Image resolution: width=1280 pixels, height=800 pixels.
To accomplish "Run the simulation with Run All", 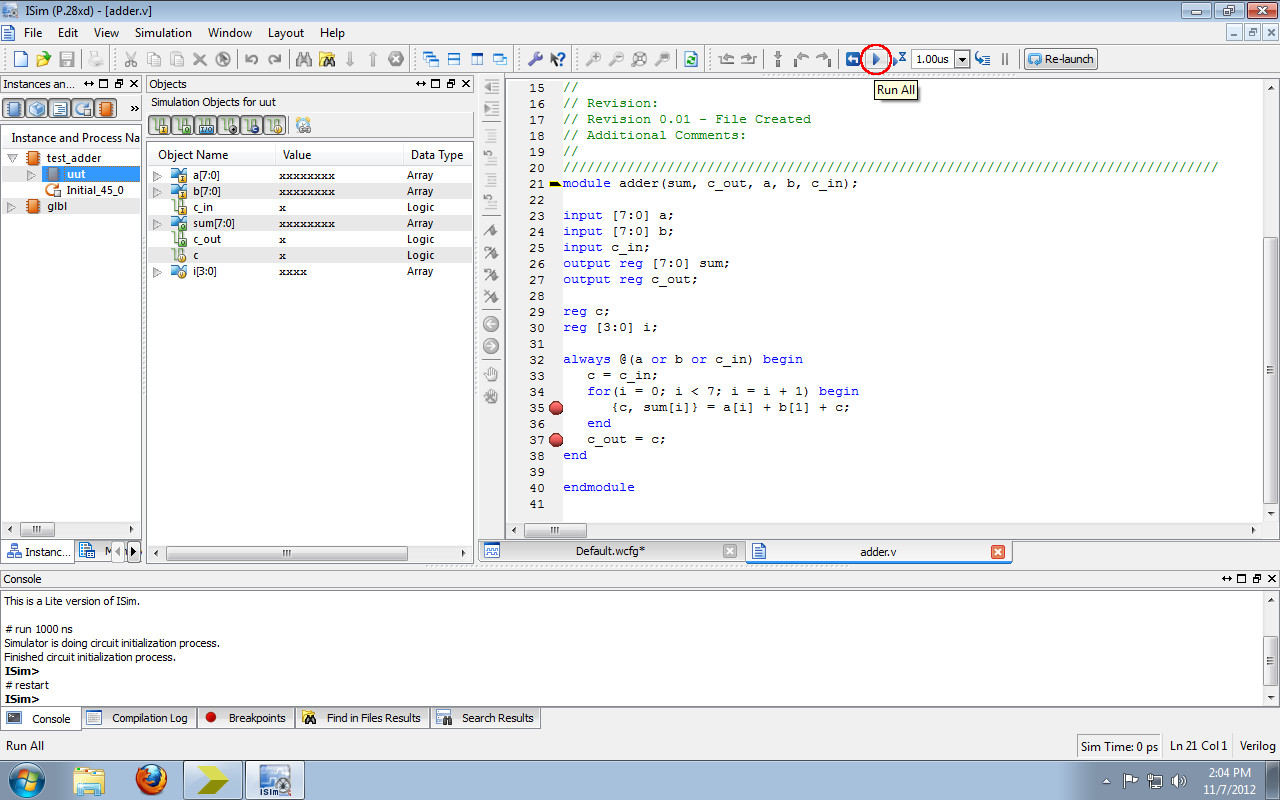I will click(875, 59).
